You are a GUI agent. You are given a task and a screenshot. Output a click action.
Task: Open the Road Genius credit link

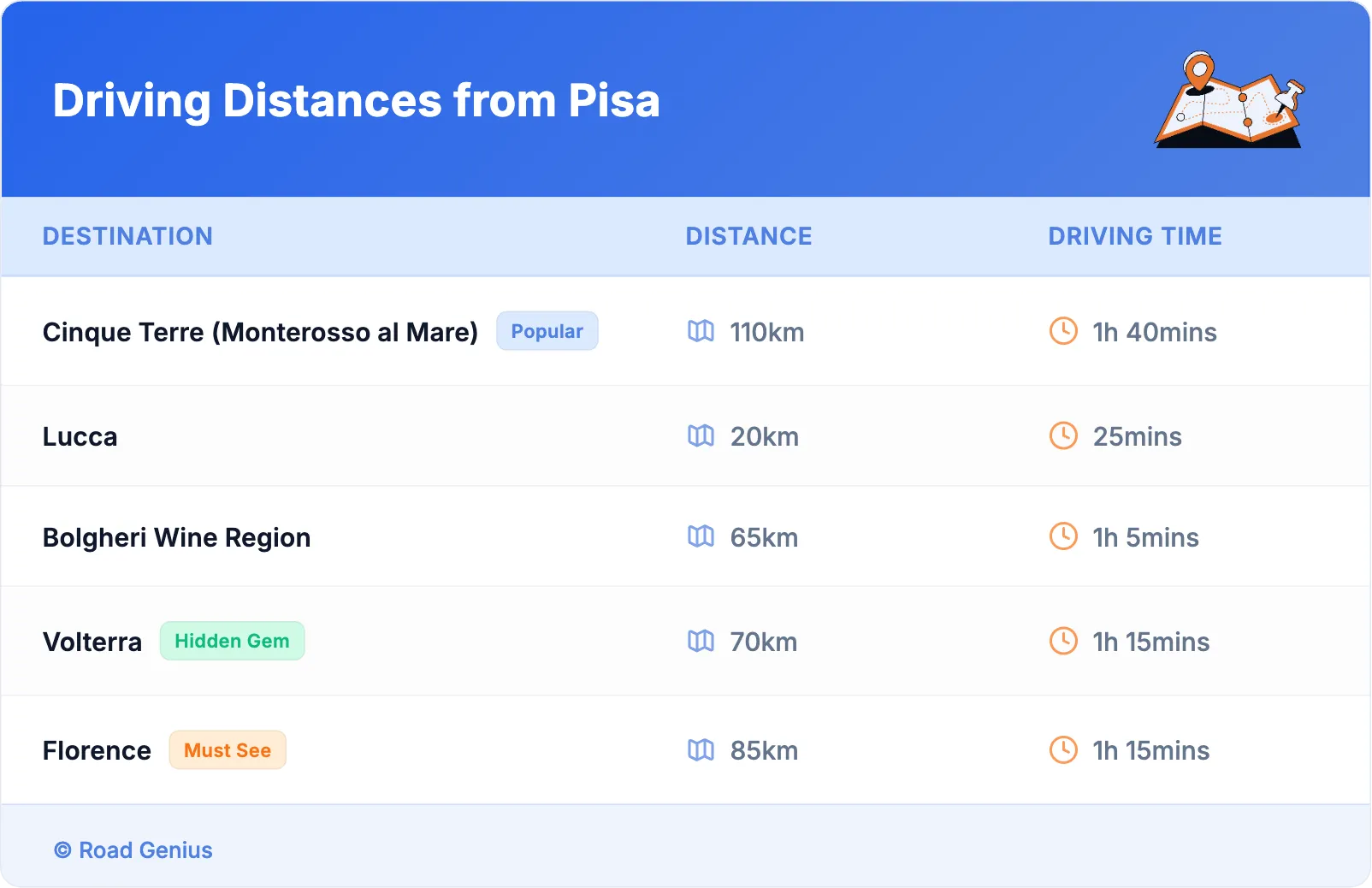(133, 850)
